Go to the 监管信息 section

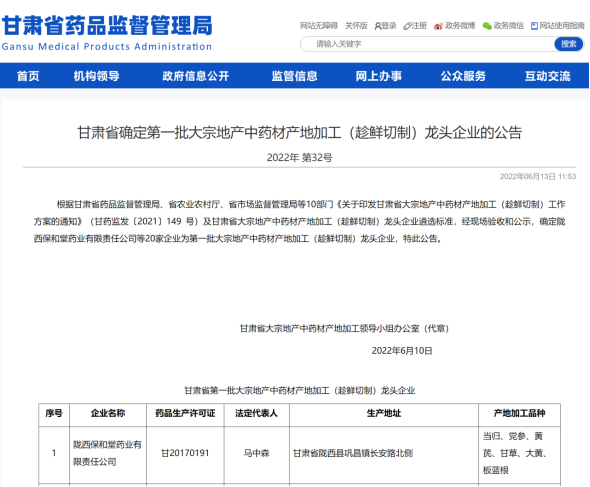pos(295,76)
